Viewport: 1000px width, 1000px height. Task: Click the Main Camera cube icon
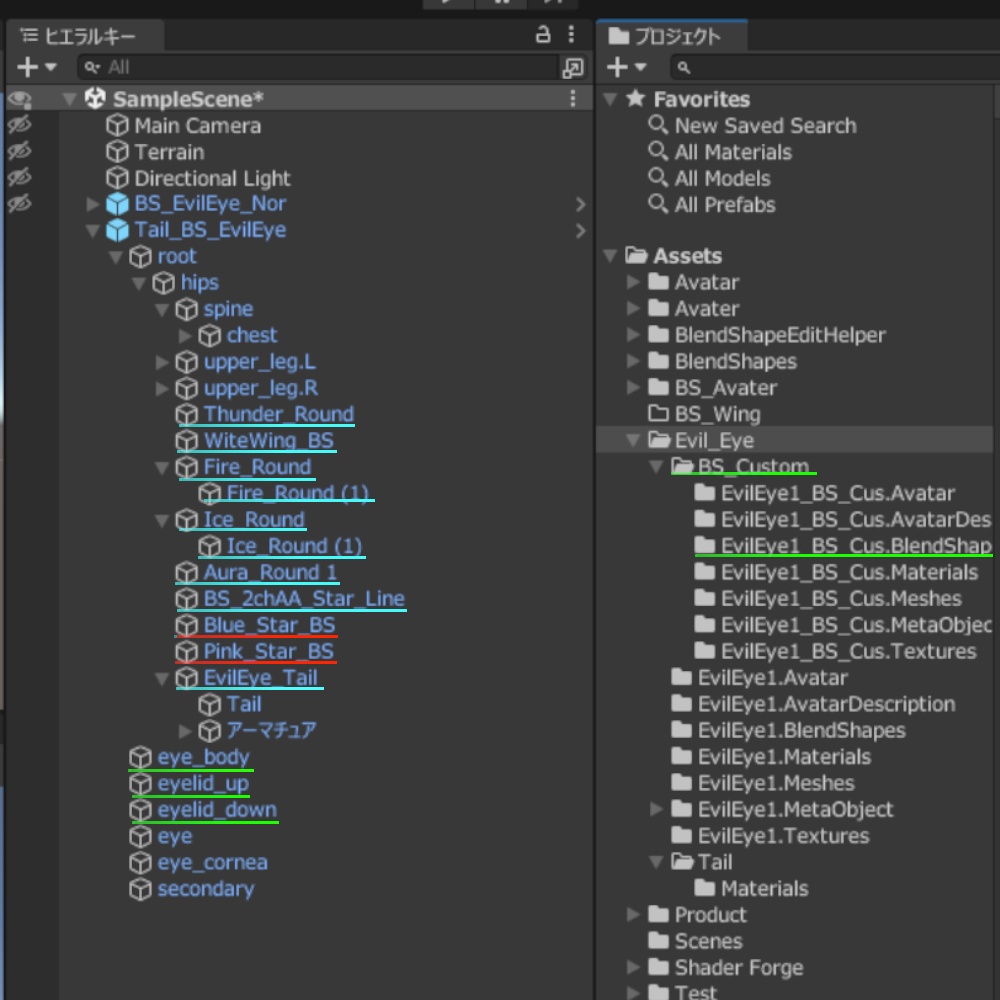[x=117, y=126]
